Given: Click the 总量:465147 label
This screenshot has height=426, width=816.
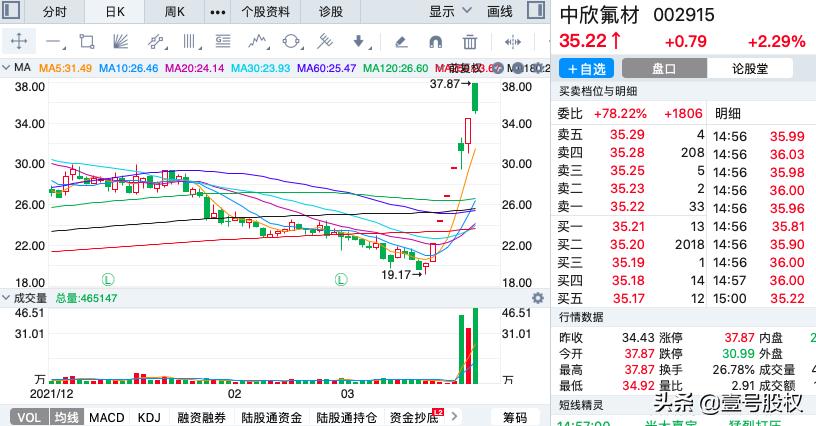Looking at the screenshot, I should 86,298.
